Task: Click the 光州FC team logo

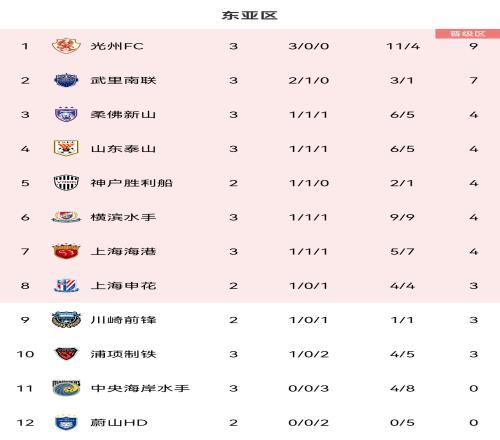Action: click(66, 46)
